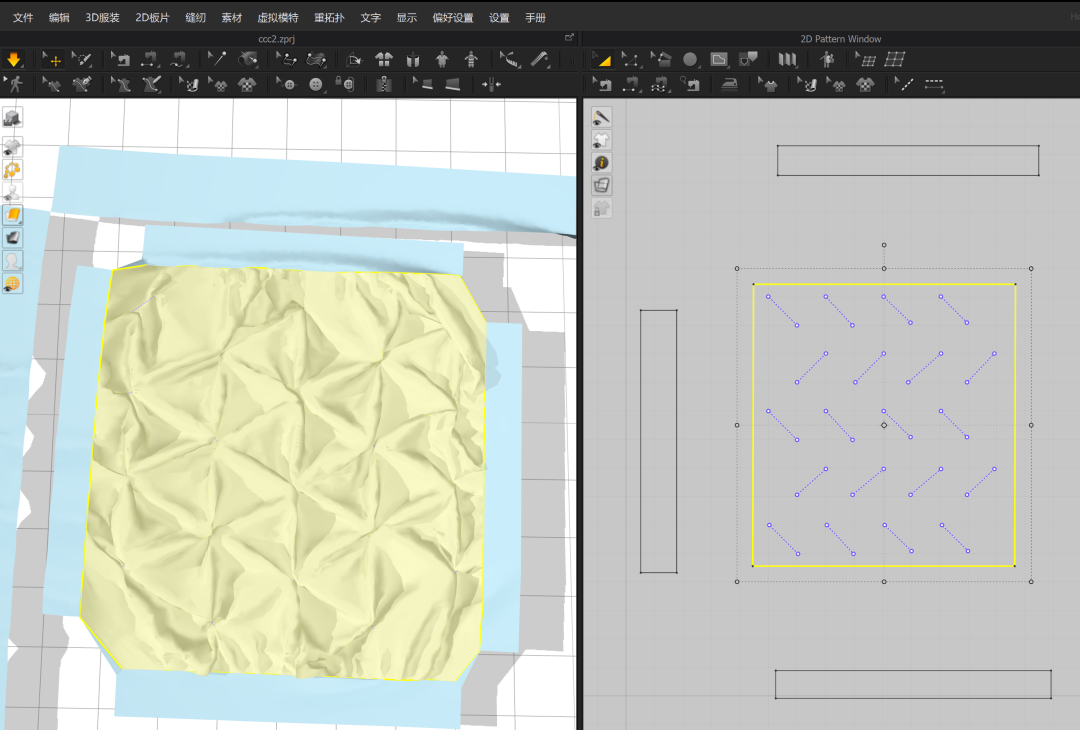The image size is (1080, 730).
Task: Select Free Sewing tool in 2D toolbar
Action: tap(661, 85)
